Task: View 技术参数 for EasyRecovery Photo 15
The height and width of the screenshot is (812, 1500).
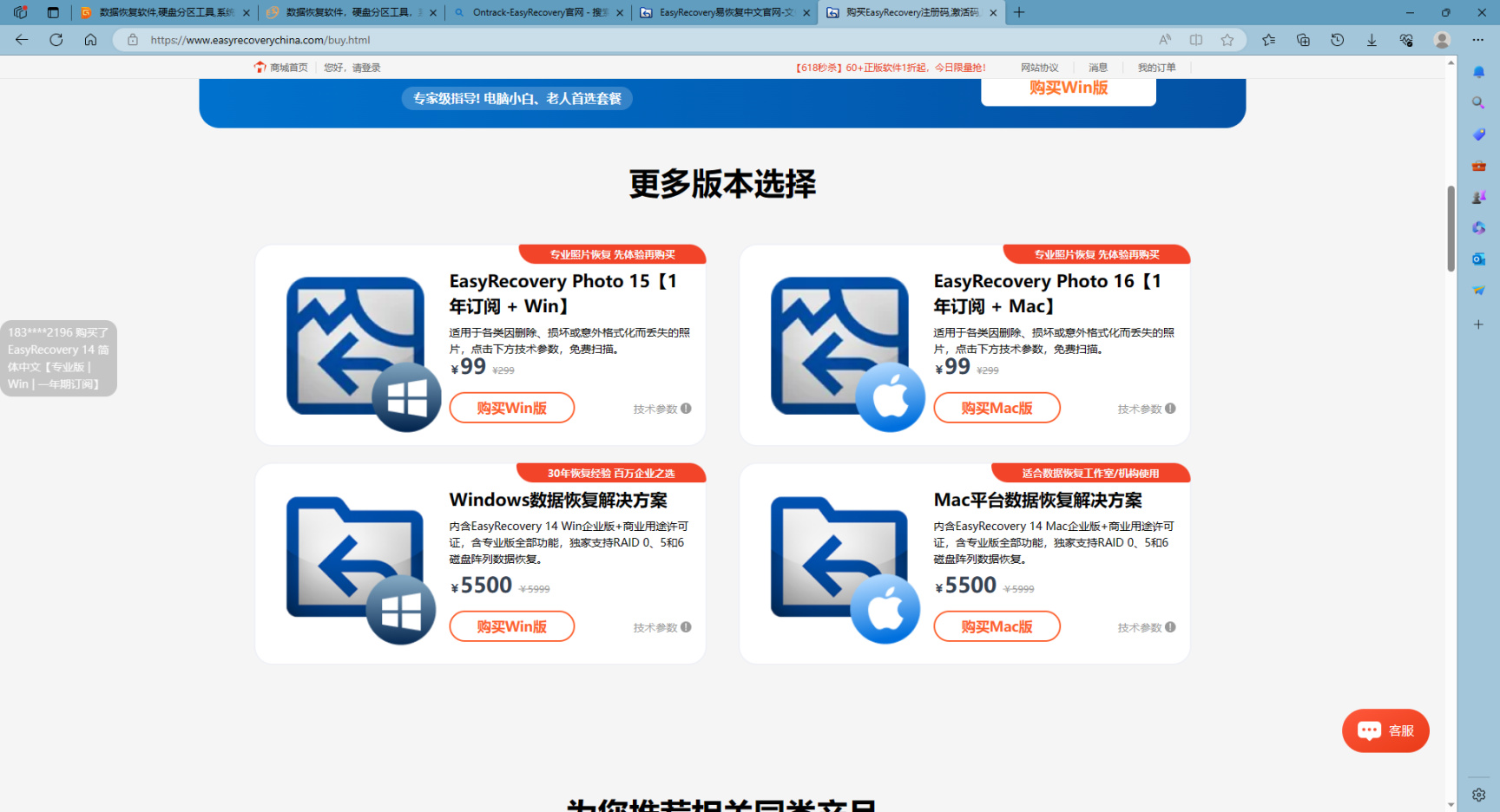Action: tap(662, 409)
